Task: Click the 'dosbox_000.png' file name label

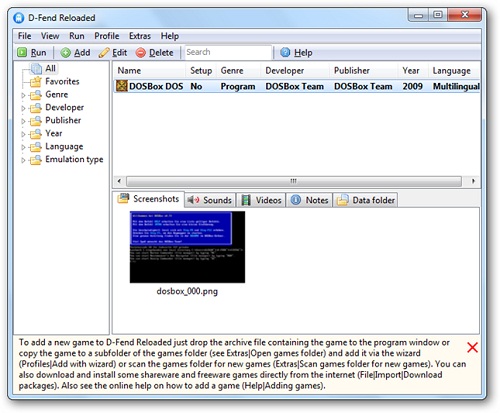Action: coord(187,291)
